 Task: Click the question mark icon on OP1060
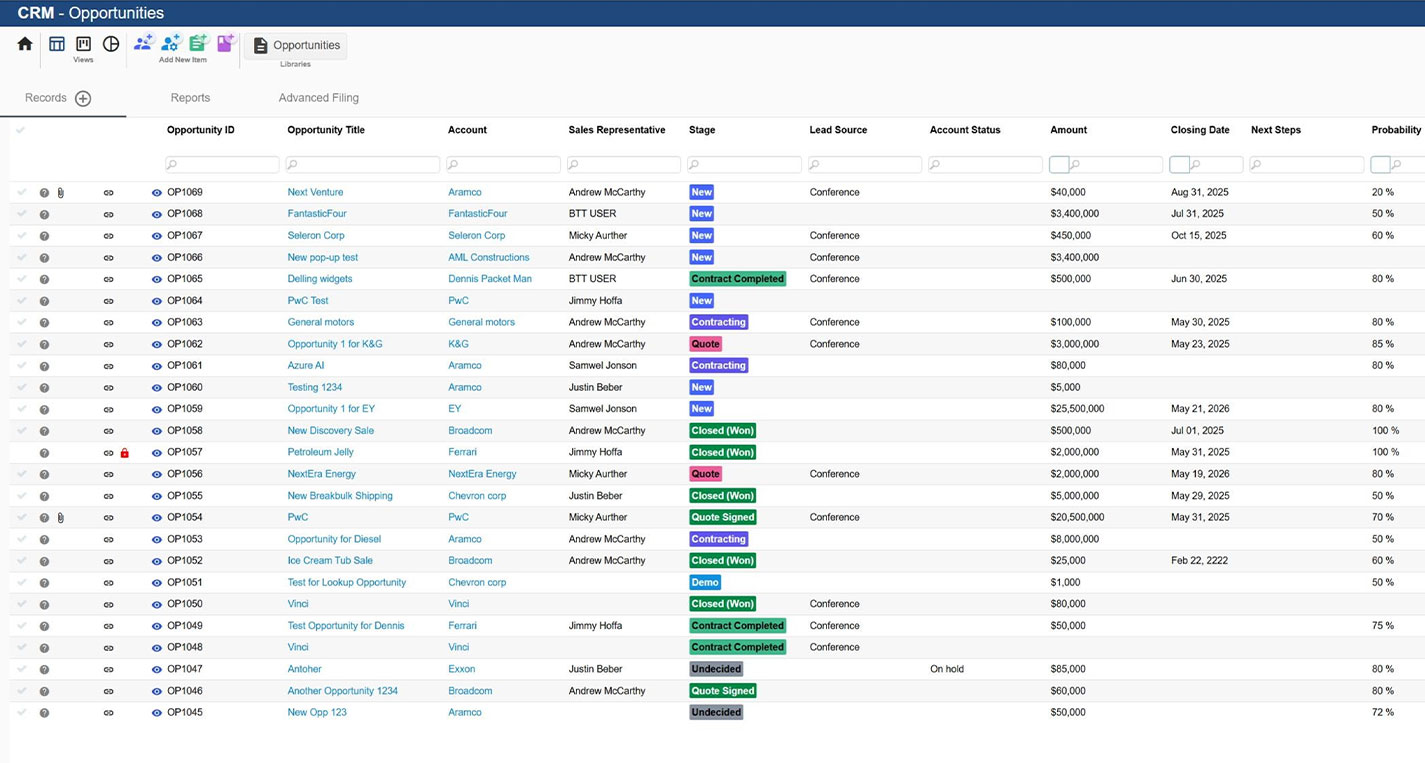(x=44, y=388)
